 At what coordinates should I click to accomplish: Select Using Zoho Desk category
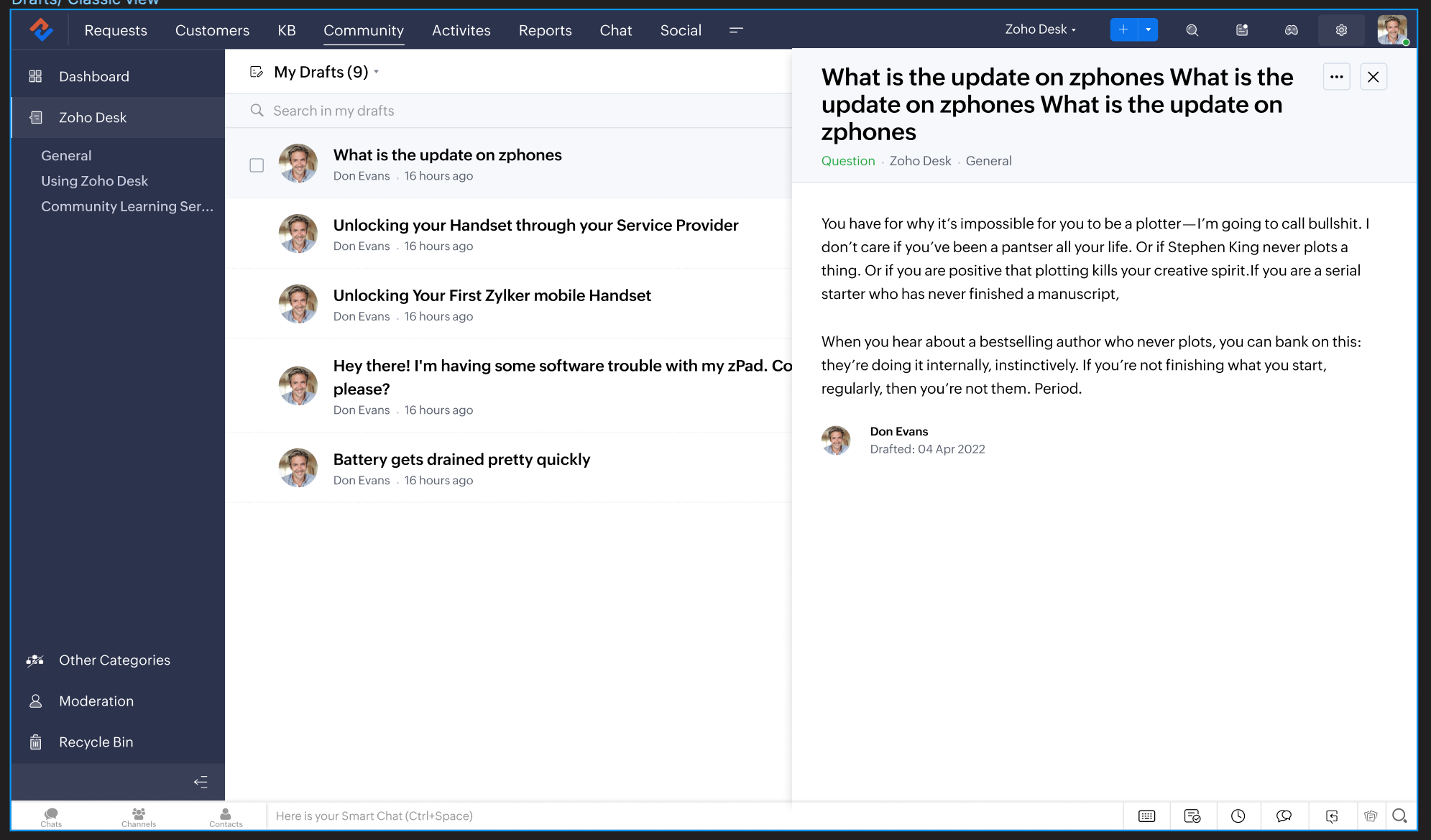click(94, 181)
